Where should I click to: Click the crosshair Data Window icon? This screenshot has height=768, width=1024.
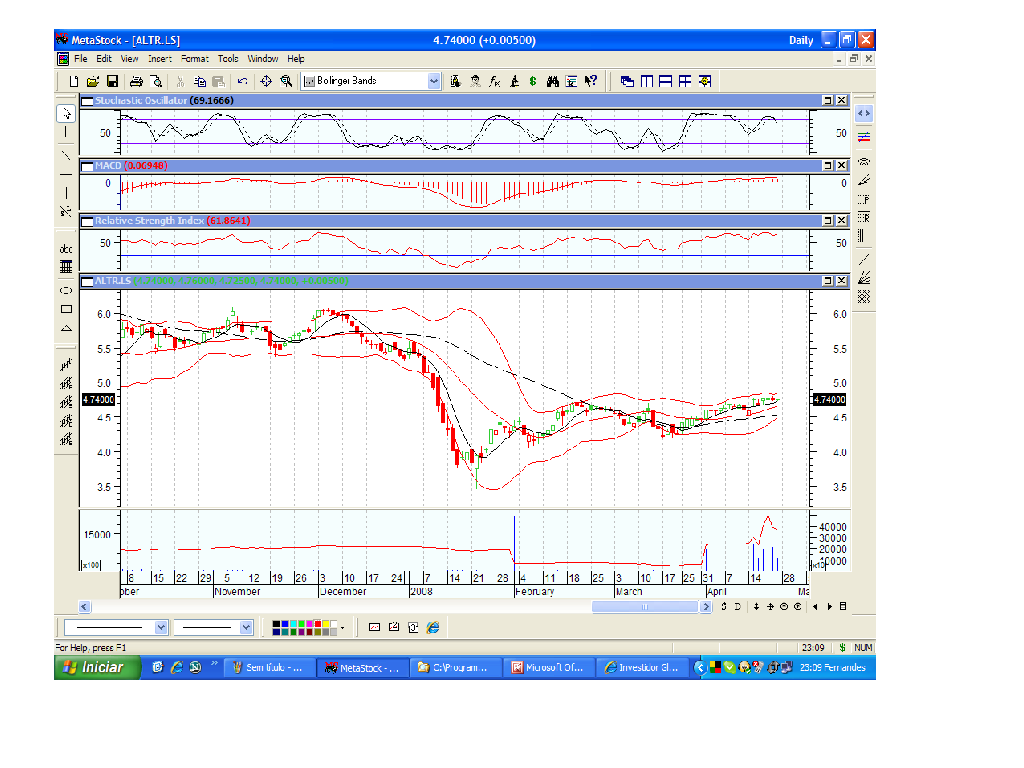pyautogui.click(x=266, y=81)
